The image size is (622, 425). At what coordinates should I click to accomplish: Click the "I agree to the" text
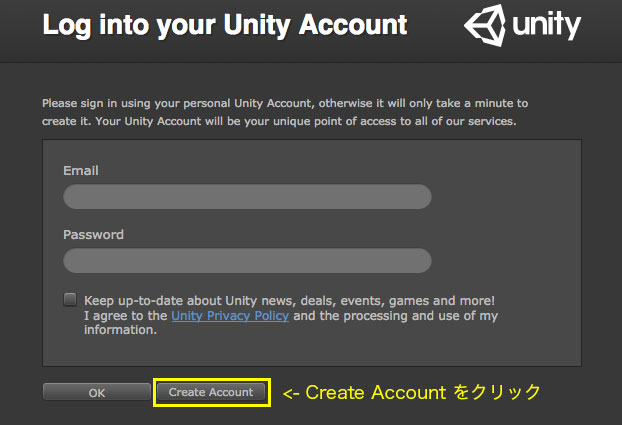126,316
